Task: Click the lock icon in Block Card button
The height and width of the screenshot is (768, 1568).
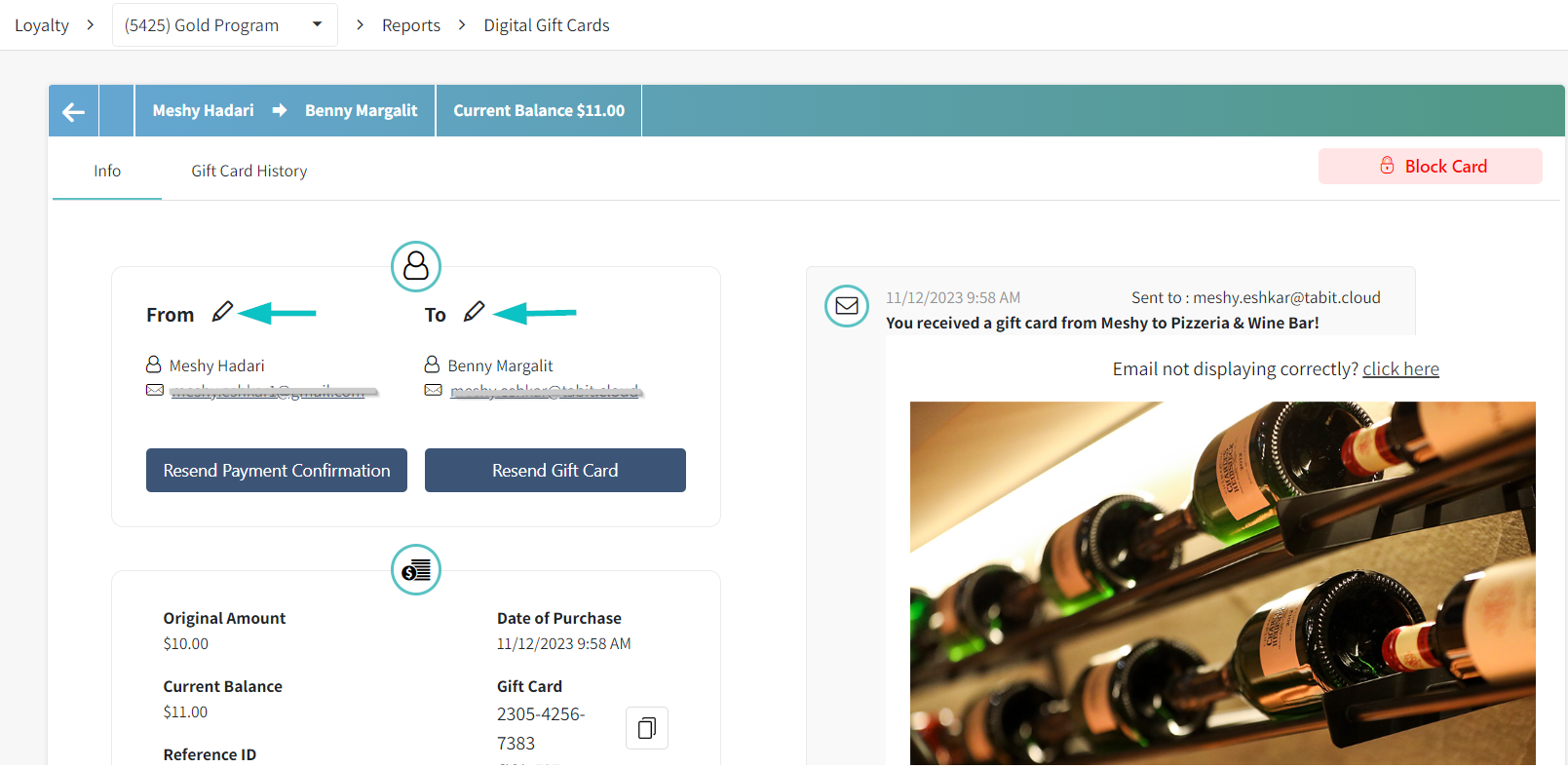Action: 1387,166
